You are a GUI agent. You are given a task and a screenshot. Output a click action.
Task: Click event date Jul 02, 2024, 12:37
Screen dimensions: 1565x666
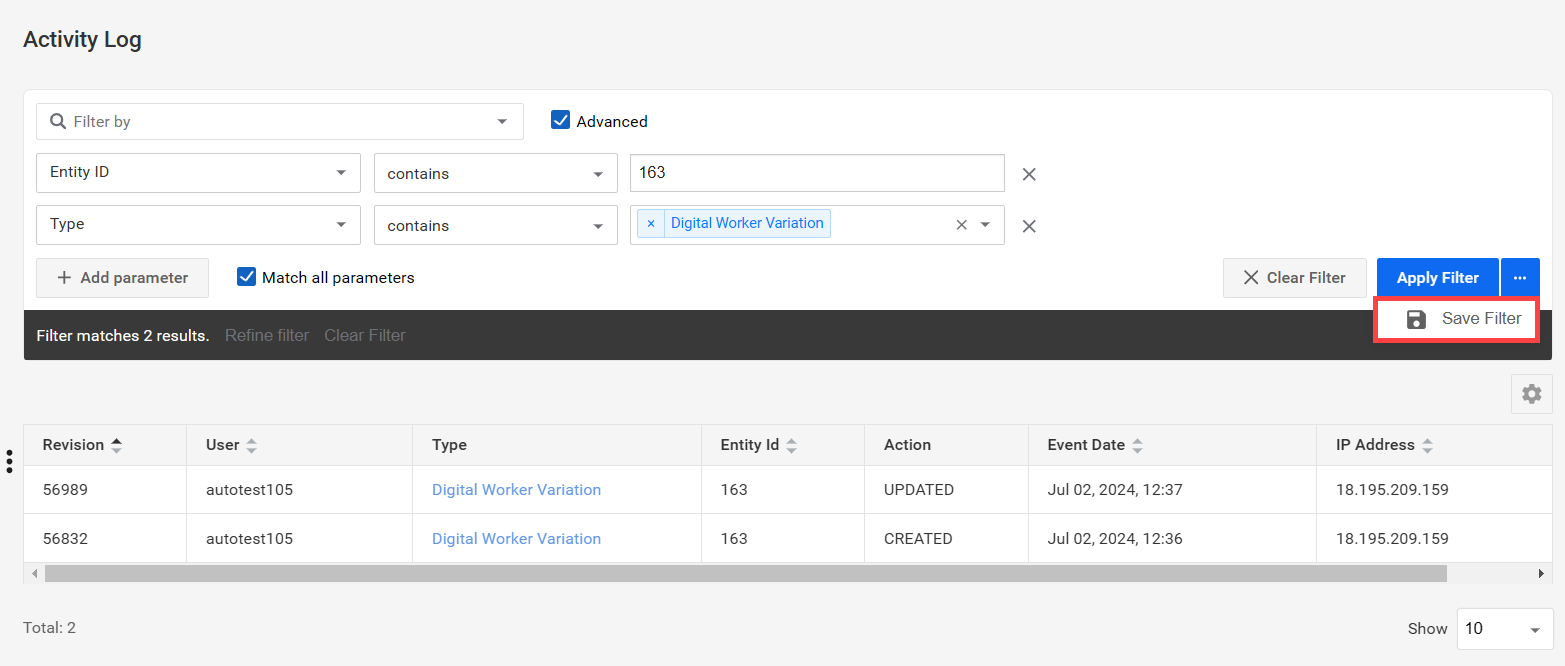click(x=1115, y=490)
